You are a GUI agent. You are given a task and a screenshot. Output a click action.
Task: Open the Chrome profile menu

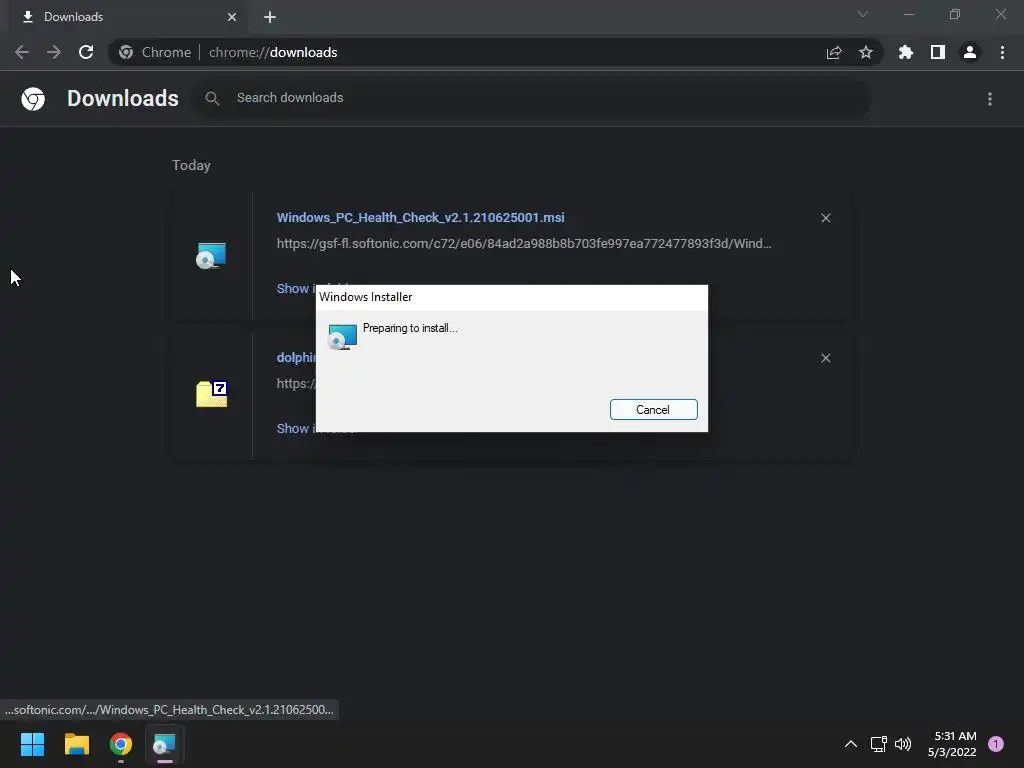click(969, 52)
